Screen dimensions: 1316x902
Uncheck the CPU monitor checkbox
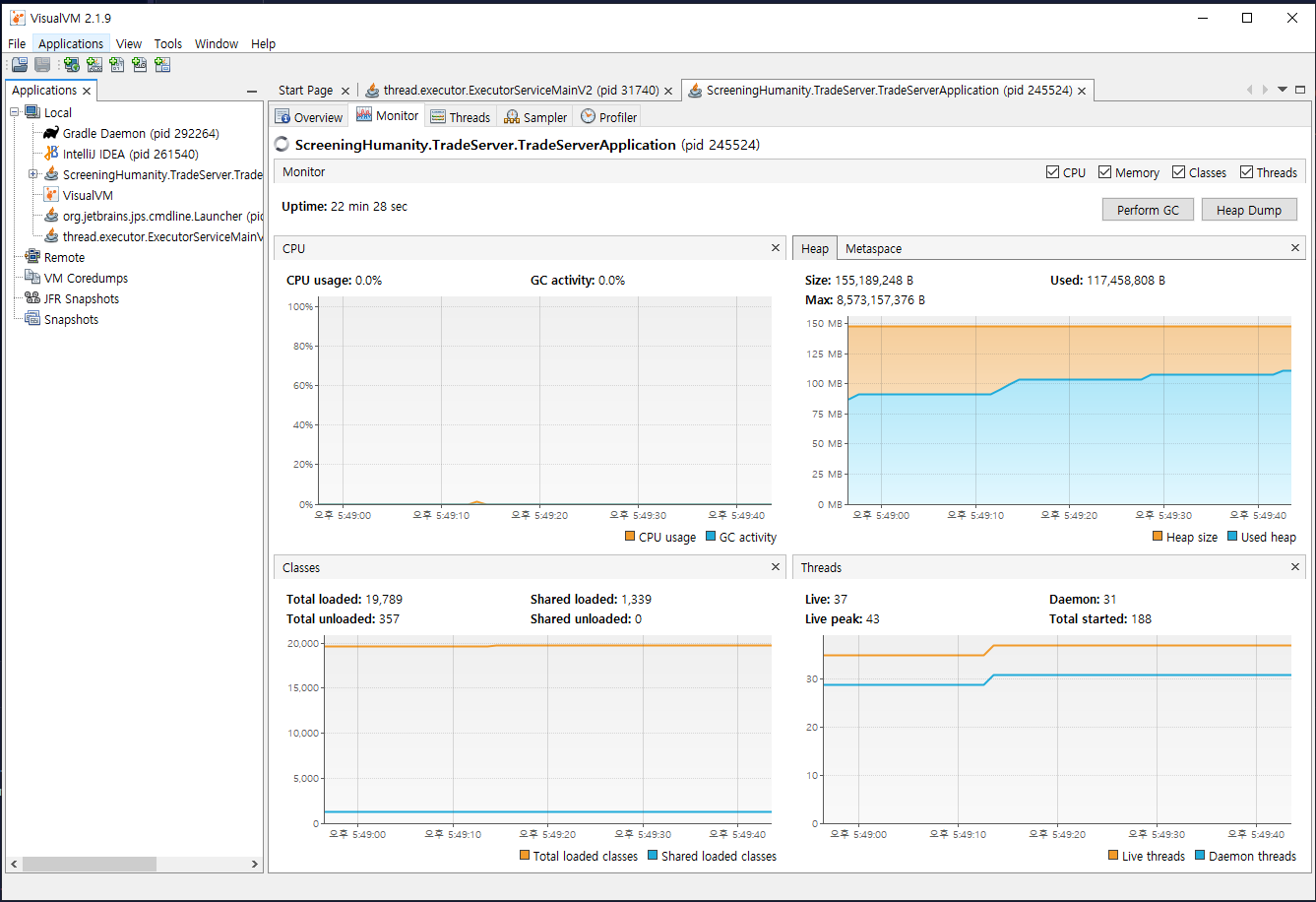[1053, 171]
